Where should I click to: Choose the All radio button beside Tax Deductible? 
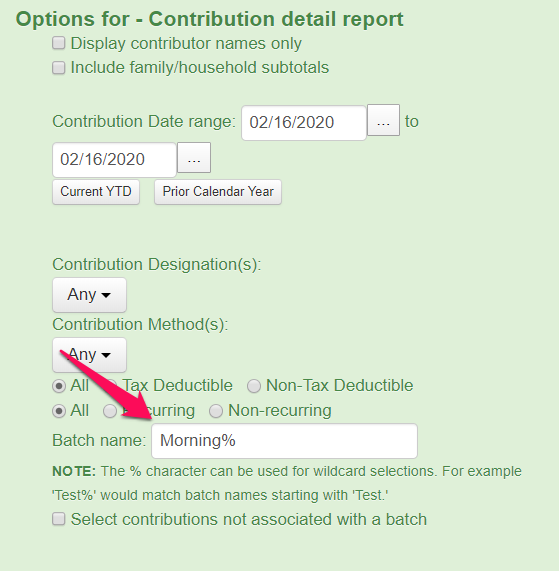[59, 386]
